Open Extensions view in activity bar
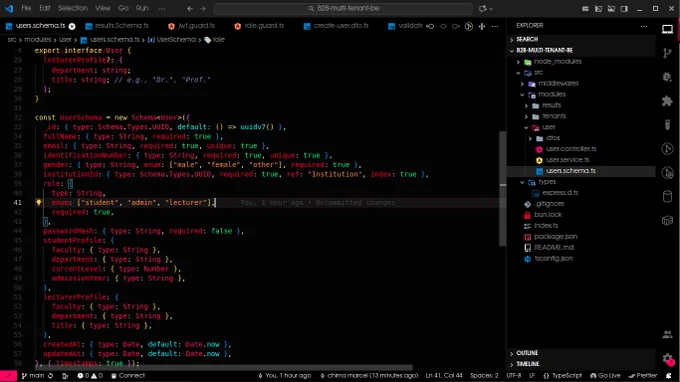Screen dimensions: 680x382 tap(667, 101)
